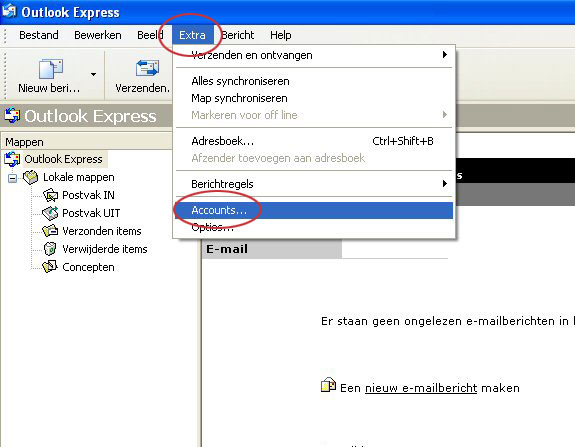Open the Concepten folder

pos(88,267)
